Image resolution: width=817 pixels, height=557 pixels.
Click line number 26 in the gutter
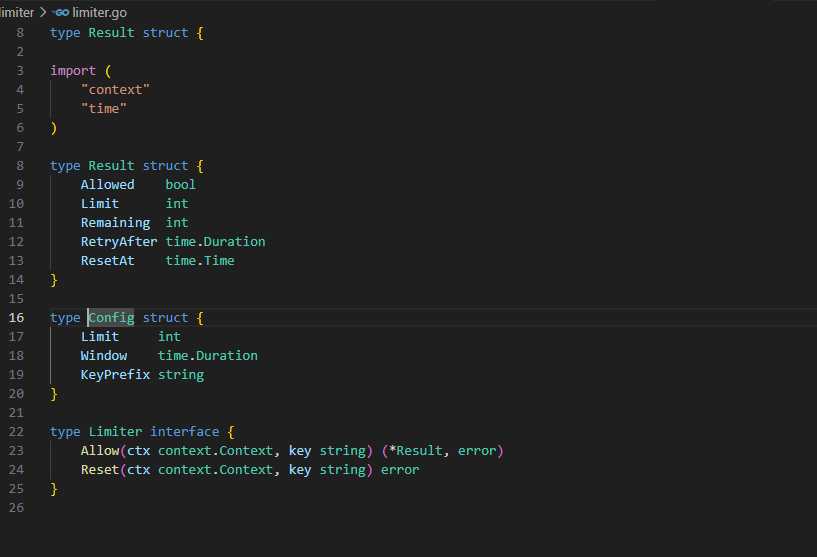pos(16,508)
